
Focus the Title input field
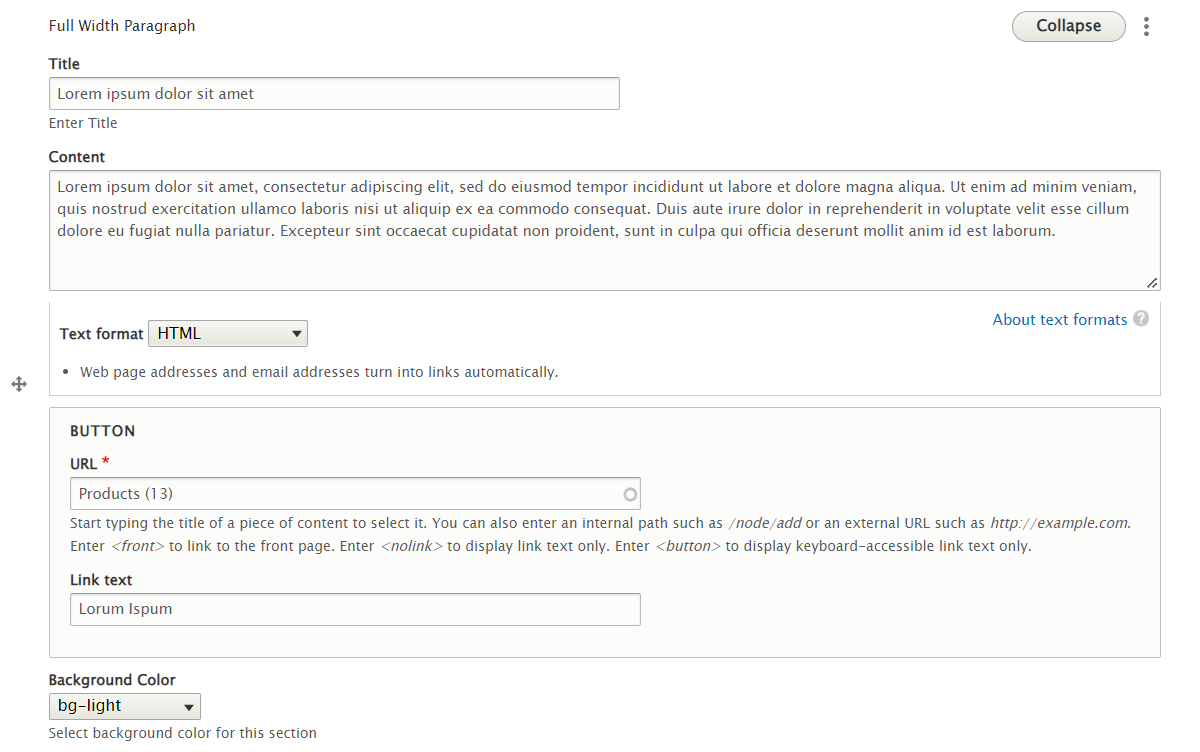click(x=334, y=94)
